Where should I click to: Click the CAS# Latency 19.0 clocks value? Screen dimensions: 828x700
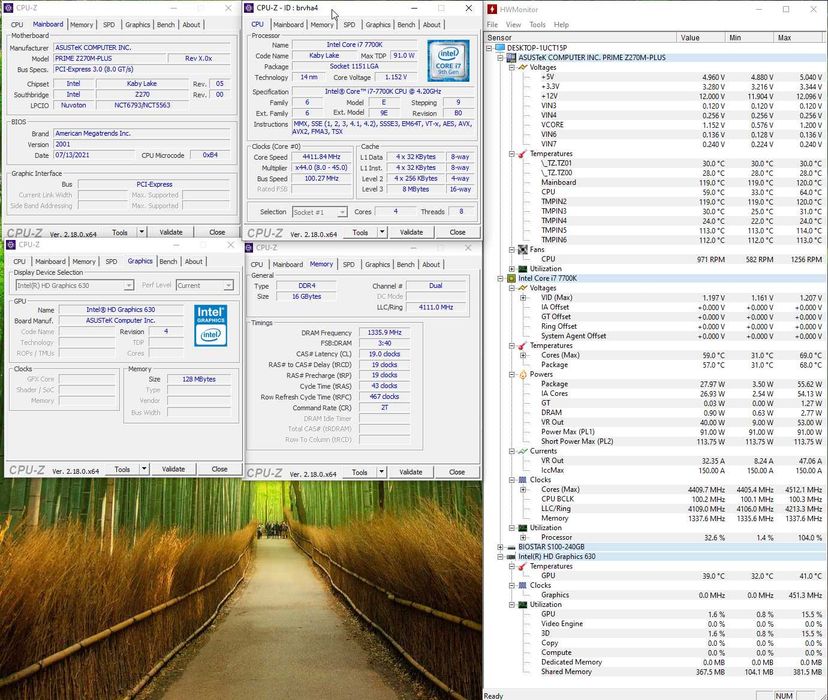click(x=384, y=354)
